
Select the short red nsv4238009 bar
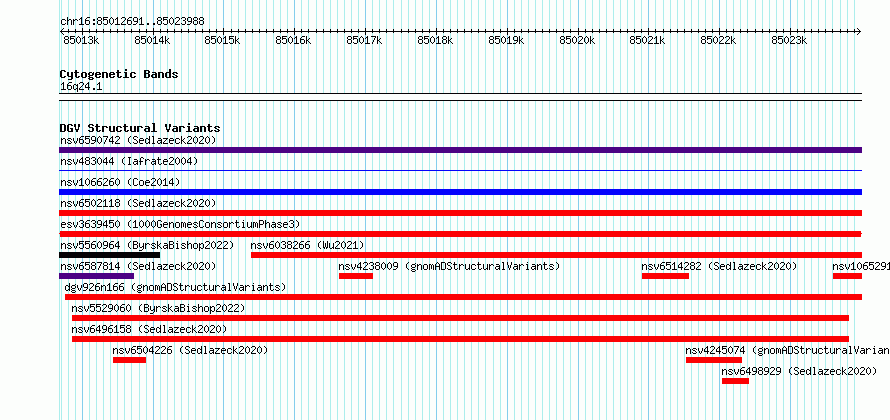[x=356, y=276]
